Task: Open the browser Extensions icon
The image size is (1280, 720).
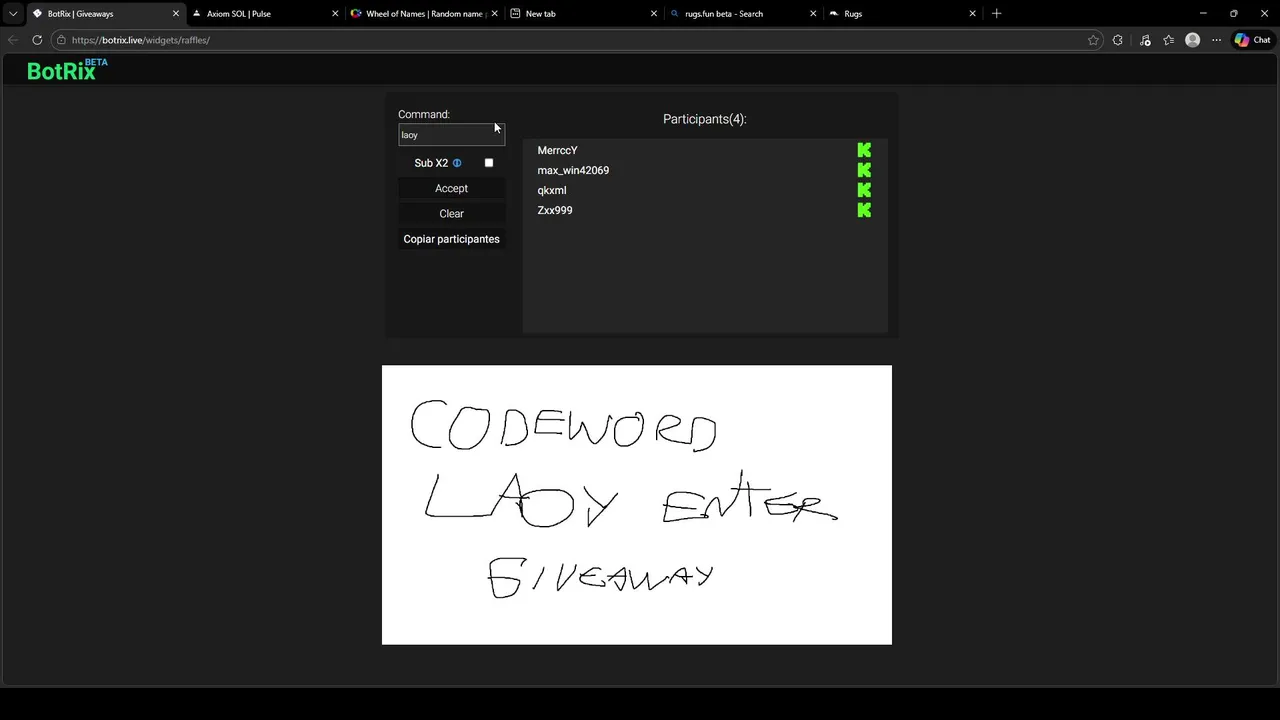Action: [x=1118, y=40]
